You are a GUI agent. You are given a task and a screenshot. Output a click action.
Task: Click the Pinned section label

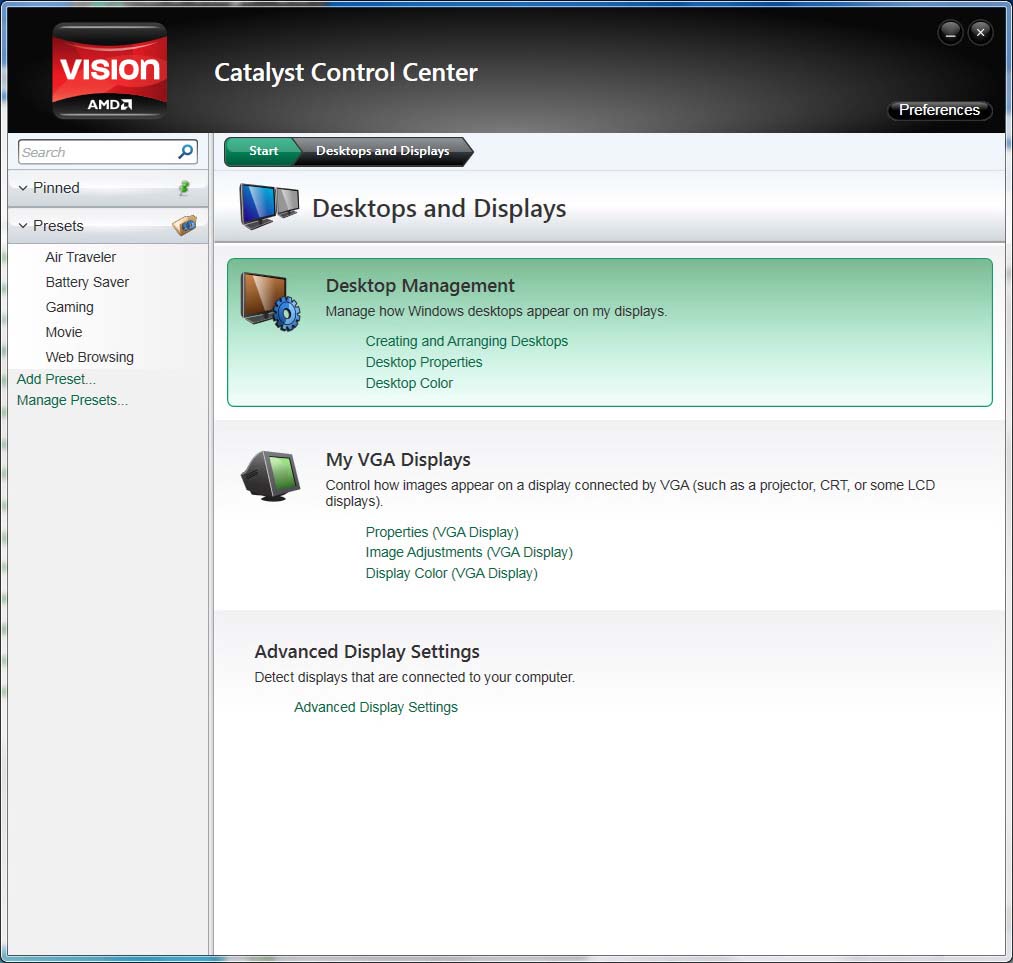[x=56, y=188]
